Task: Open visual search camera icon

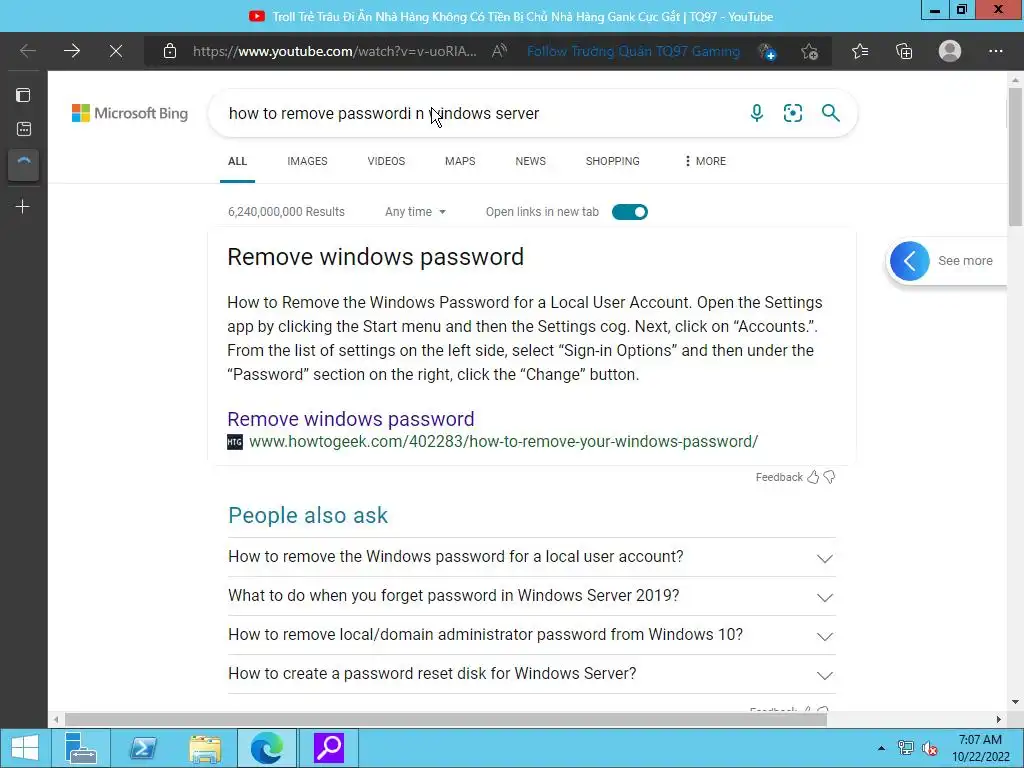Action: pos(793,113)
